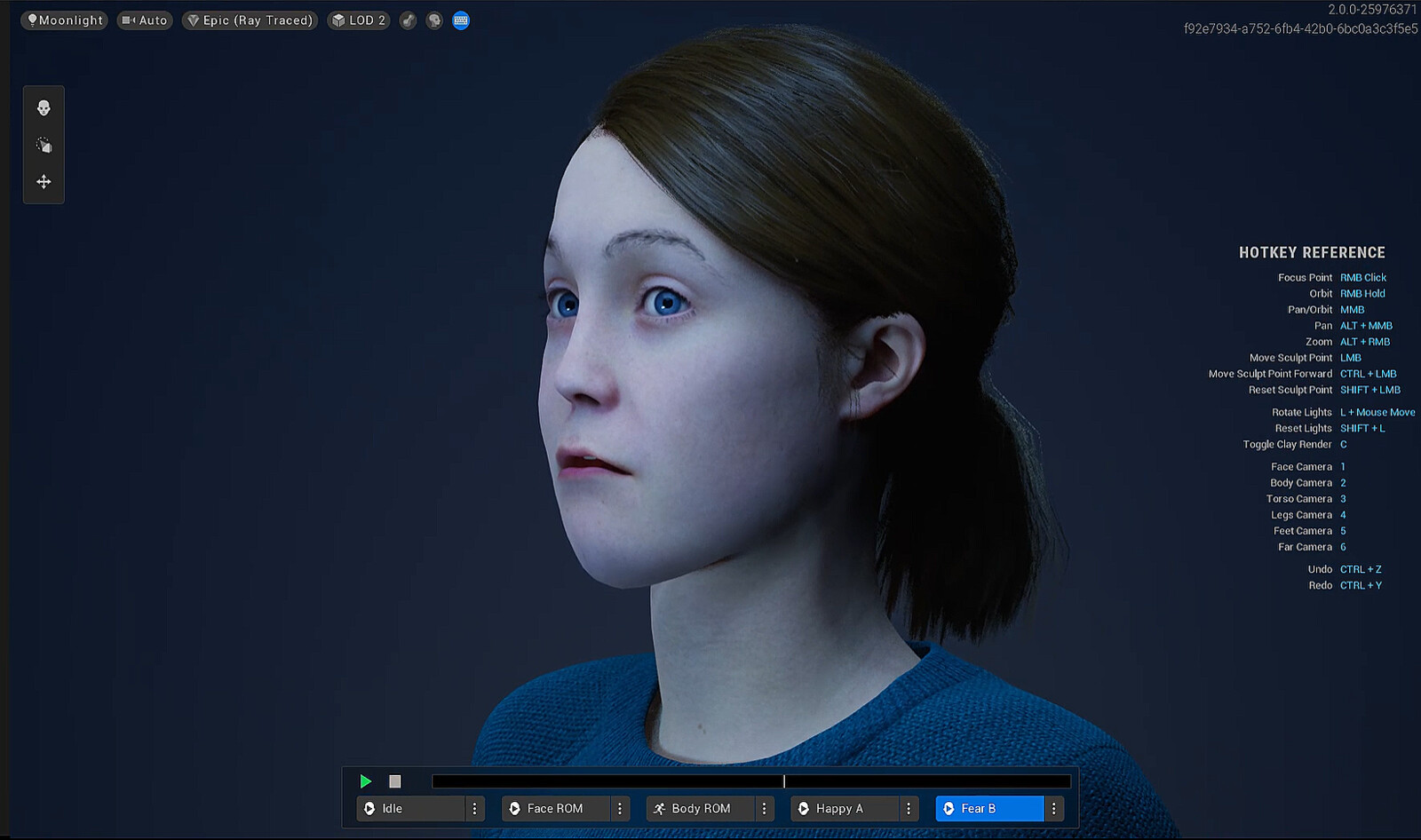This screenshot has width=1421, height=840.
Task: Open the three-dot menu next to Body ROM
Action: coord(764,809)
